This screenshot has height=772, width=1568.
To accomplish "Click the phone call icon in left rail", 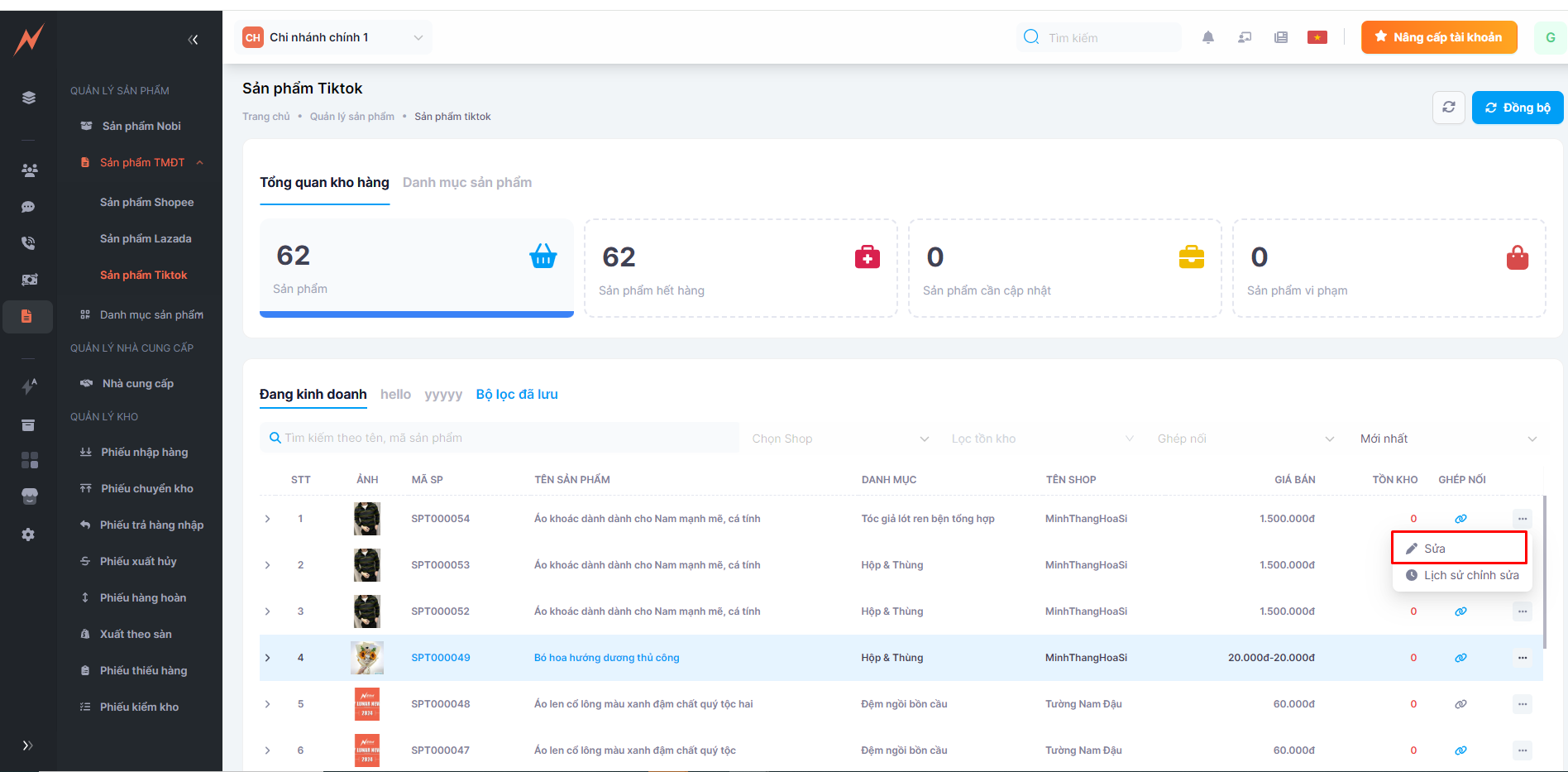I will coord(28,243).
